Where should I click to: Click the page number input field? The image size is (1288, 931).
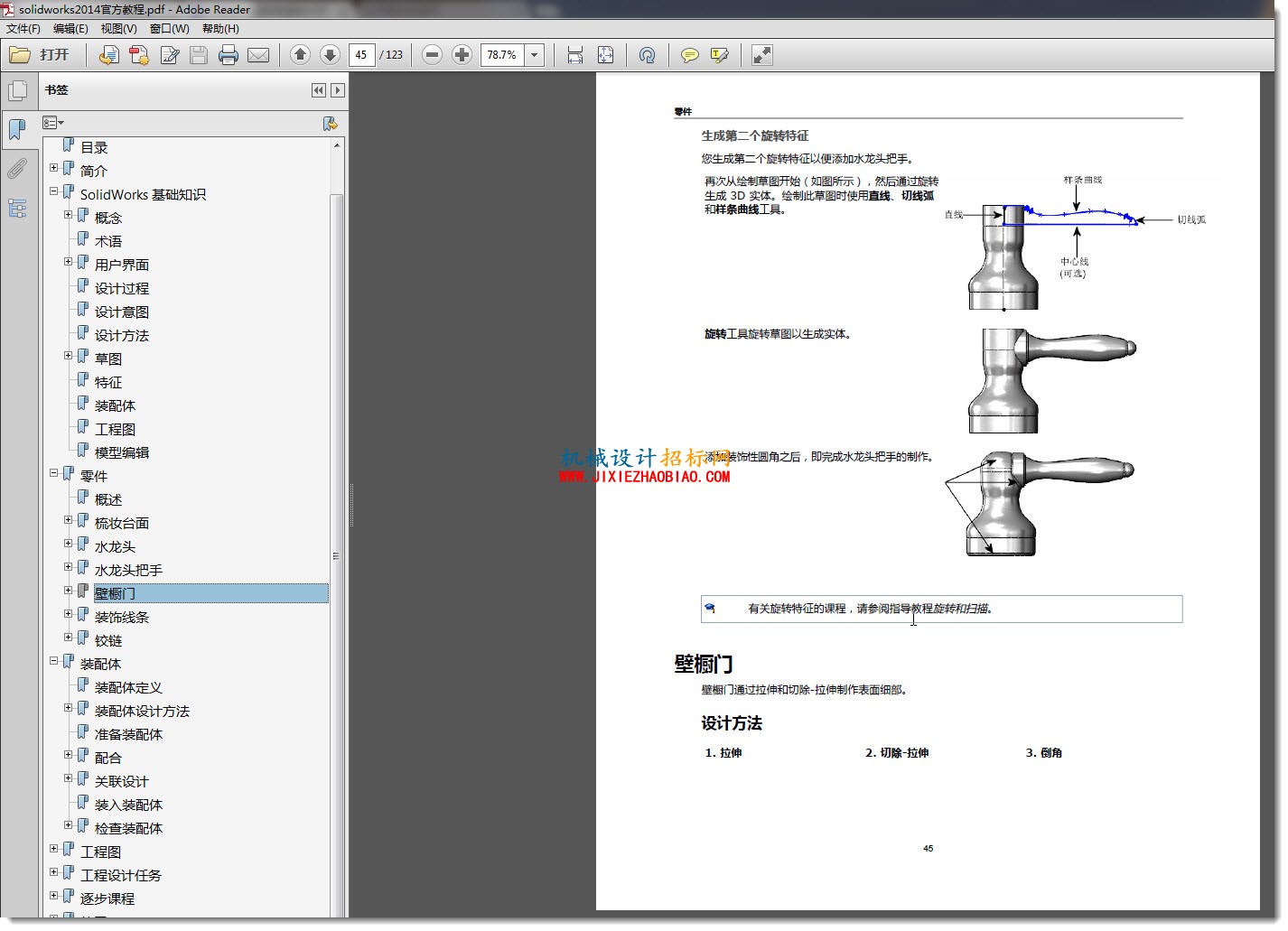pyautogui.click(x=361, y=55)
